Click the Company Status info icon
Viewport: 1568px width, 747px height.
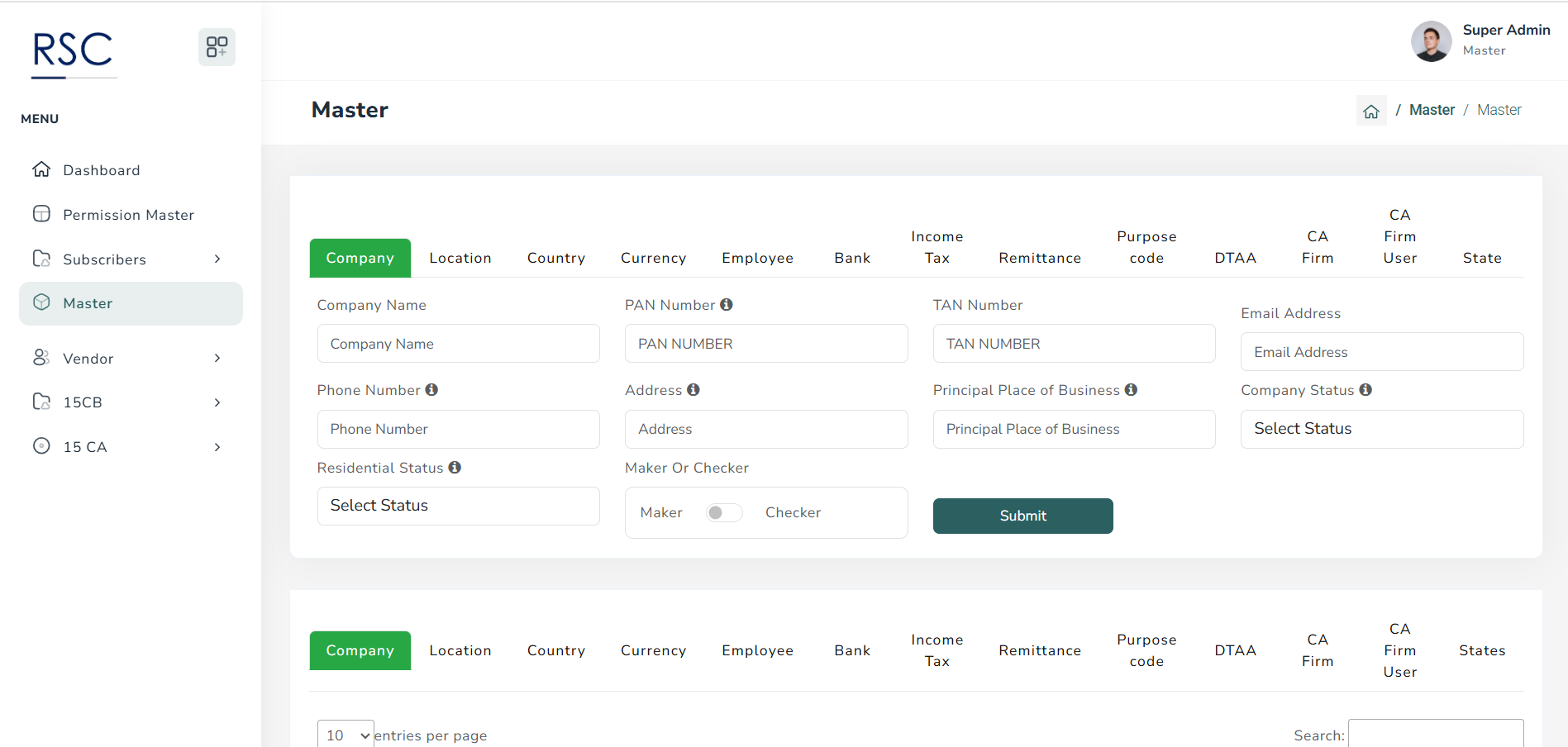coord(1365,390)
